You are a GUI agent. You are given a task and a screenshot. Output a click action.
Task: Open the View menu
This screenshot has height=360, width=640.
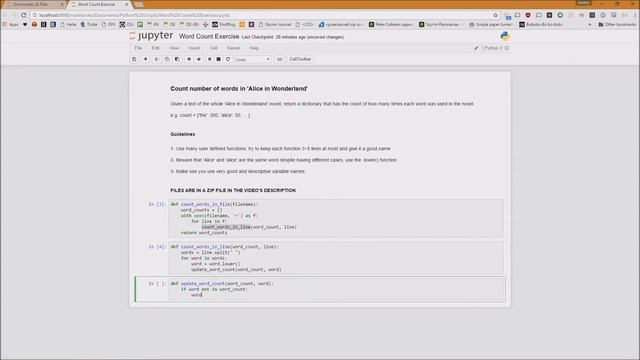tap(174, 48)
